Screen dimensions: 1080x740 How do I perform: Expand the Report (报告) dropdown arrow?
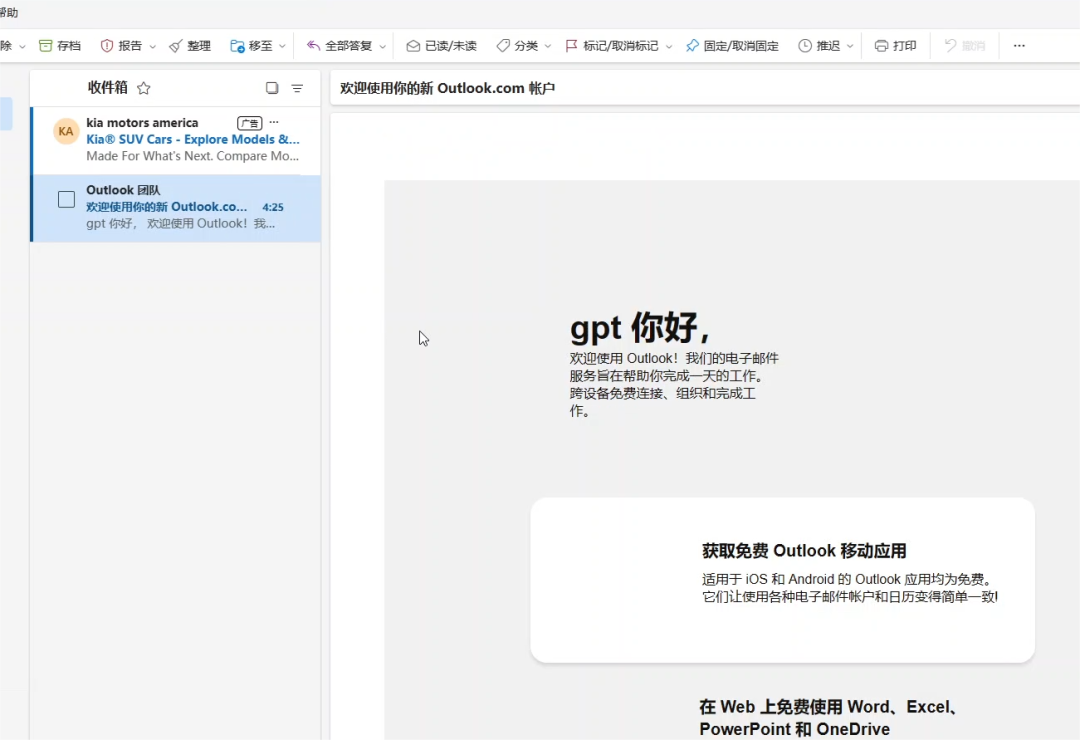[153, 47]
